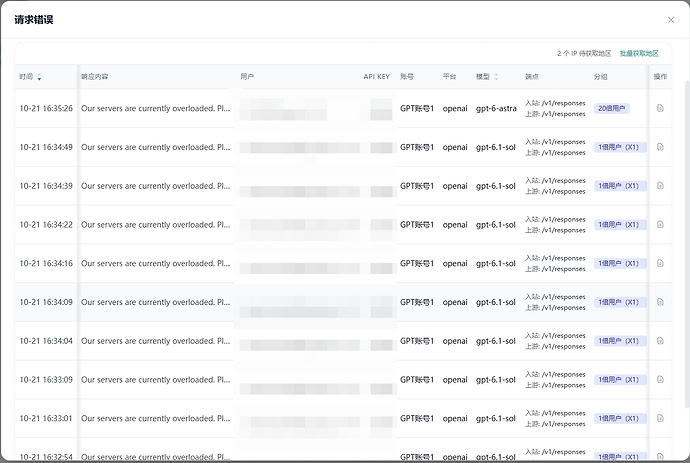
Task: Click the vertical scrollbar of the dialog
Action: (x=687, y=246)
